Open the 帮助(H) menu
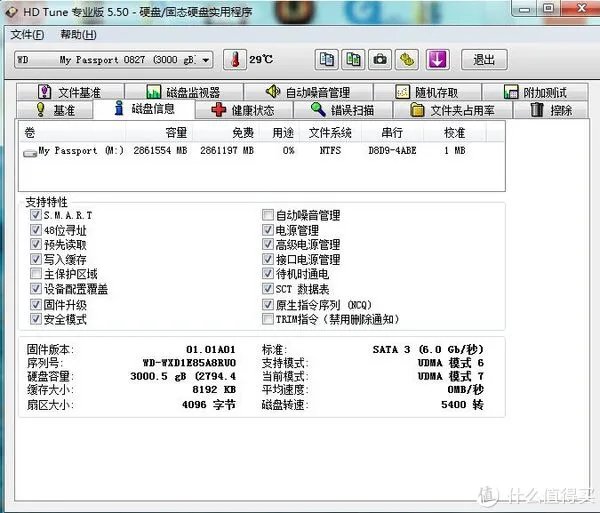The image size is (600, 513). pyautogui.click(x=78, y=35)
